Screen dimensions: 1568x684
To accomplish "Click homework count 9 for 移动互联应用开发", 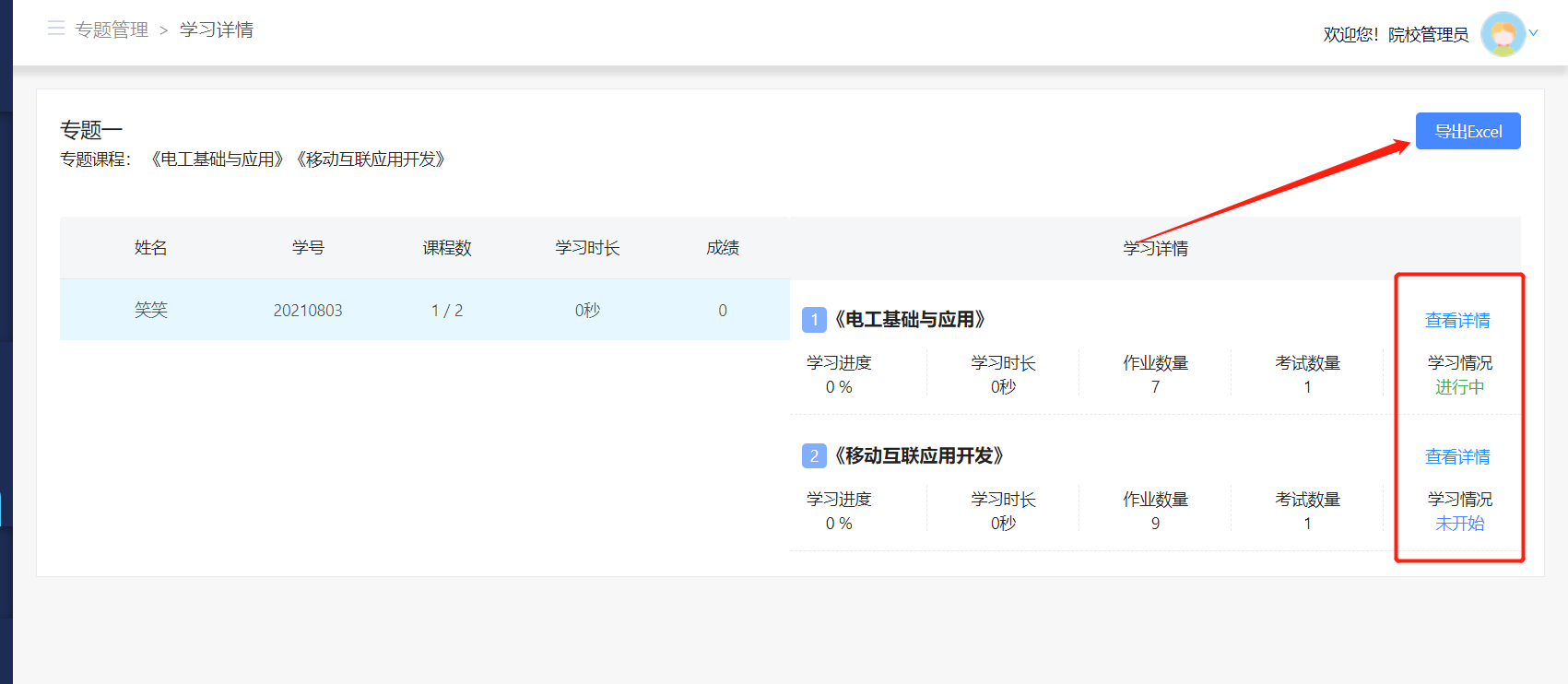I will [x=1155, y=524].
